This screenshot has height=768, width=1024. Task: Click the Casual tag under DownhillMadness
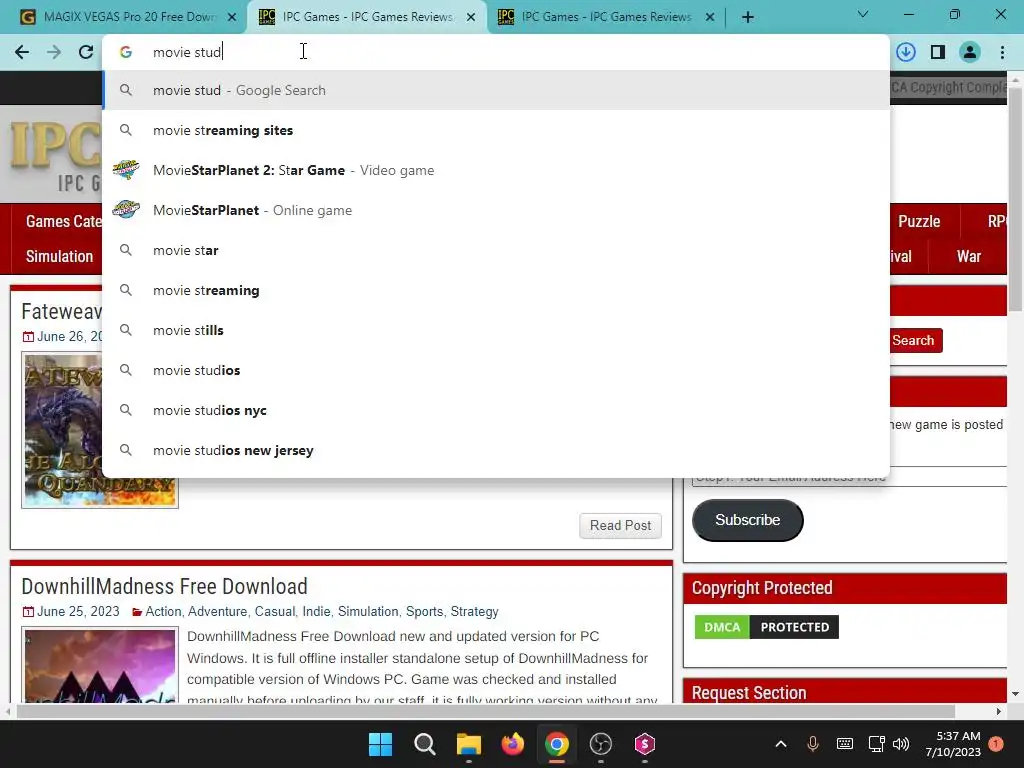tap(274, 611)
